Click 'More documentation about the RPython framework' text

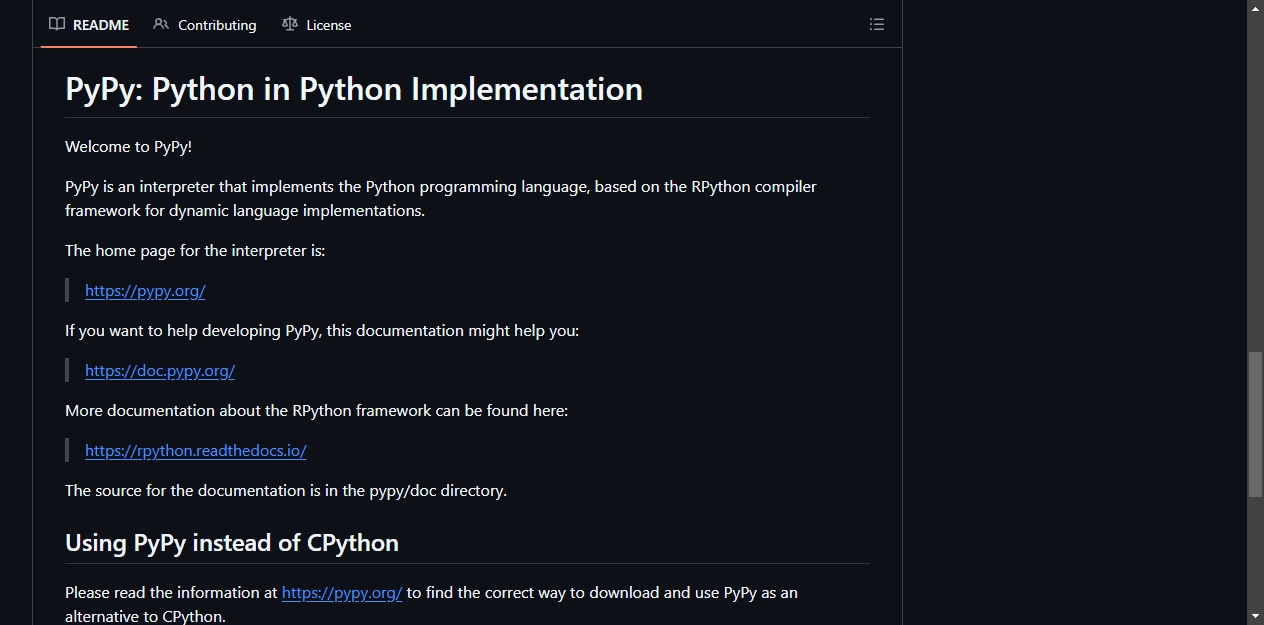pyautogui.click(x=316, y=411)
